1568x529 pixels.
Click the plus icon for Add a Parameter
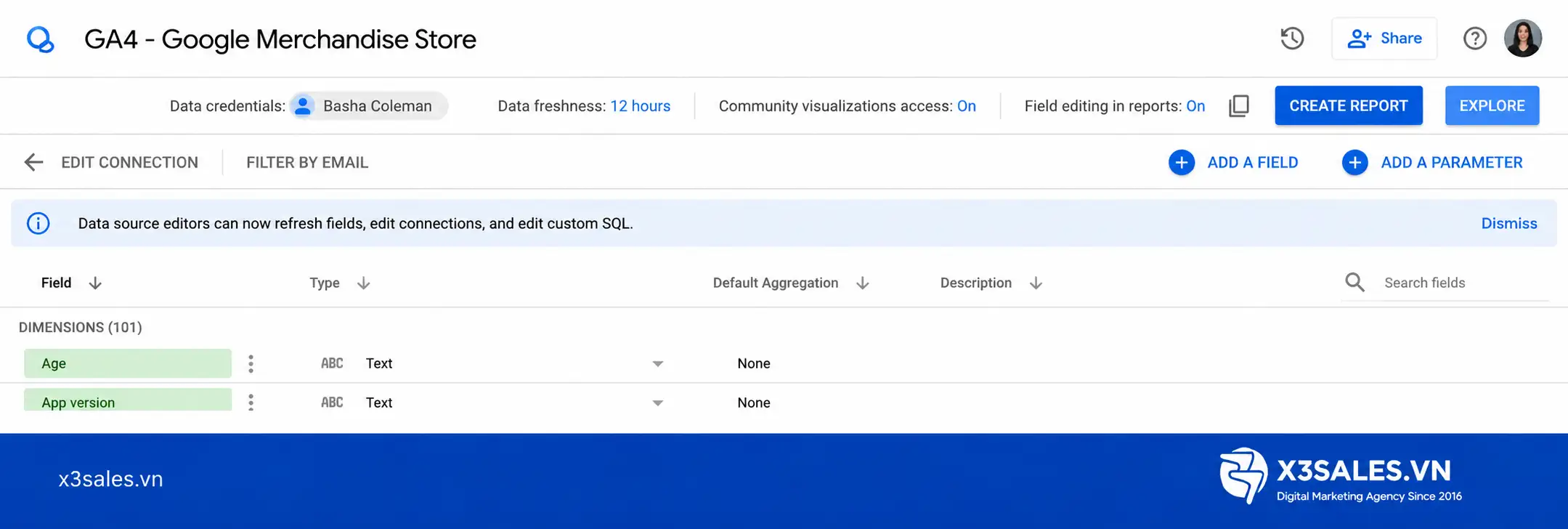point(1355,162)
